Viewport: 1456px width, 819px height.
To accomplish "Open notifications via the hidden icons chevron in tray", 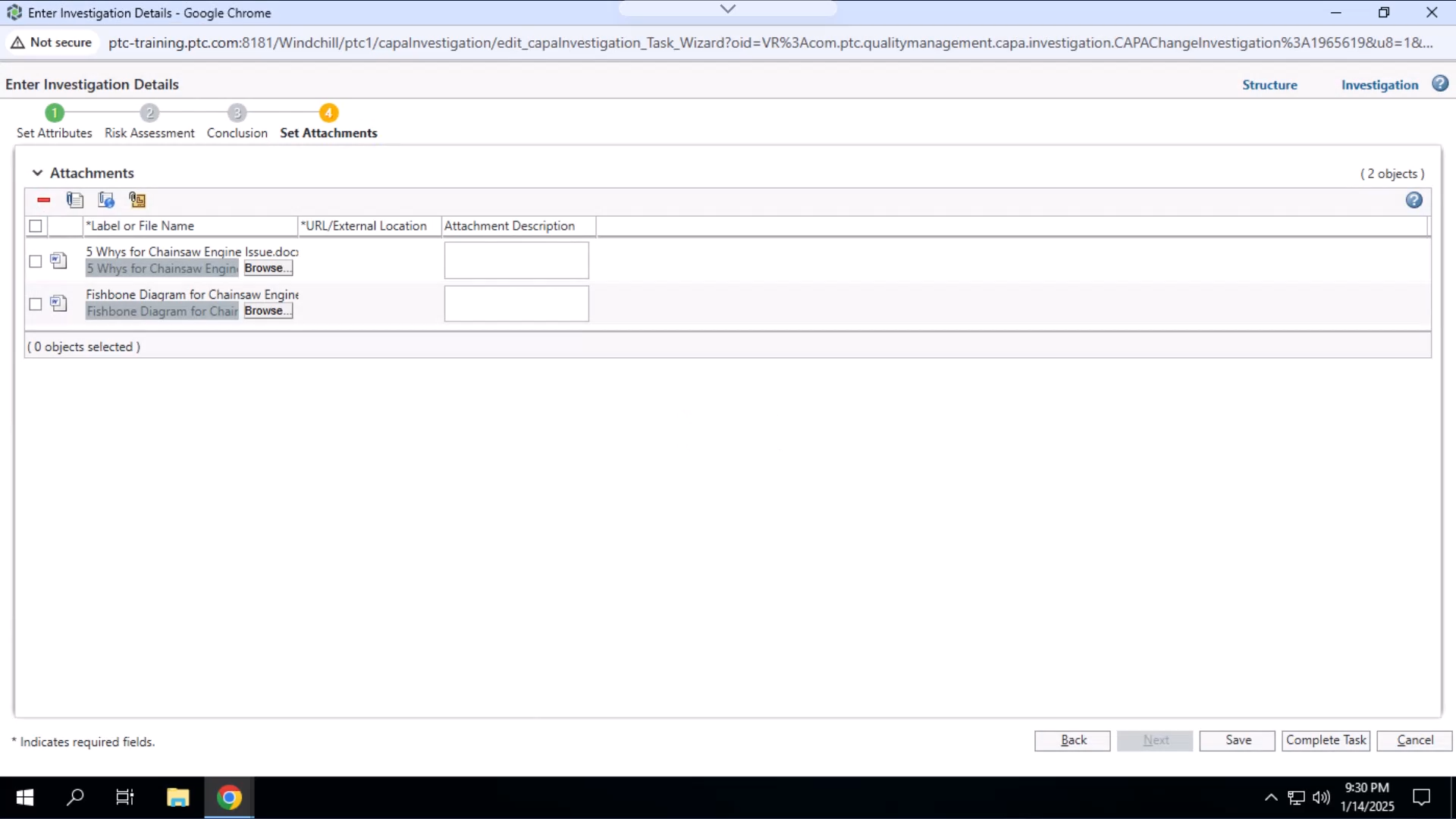I will point(1270,797).
